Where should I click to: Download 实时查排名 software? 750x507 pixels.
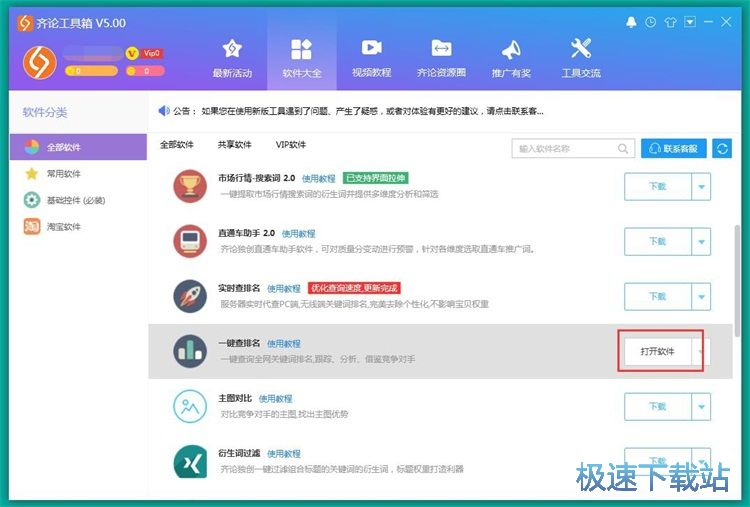coord(658,297)
